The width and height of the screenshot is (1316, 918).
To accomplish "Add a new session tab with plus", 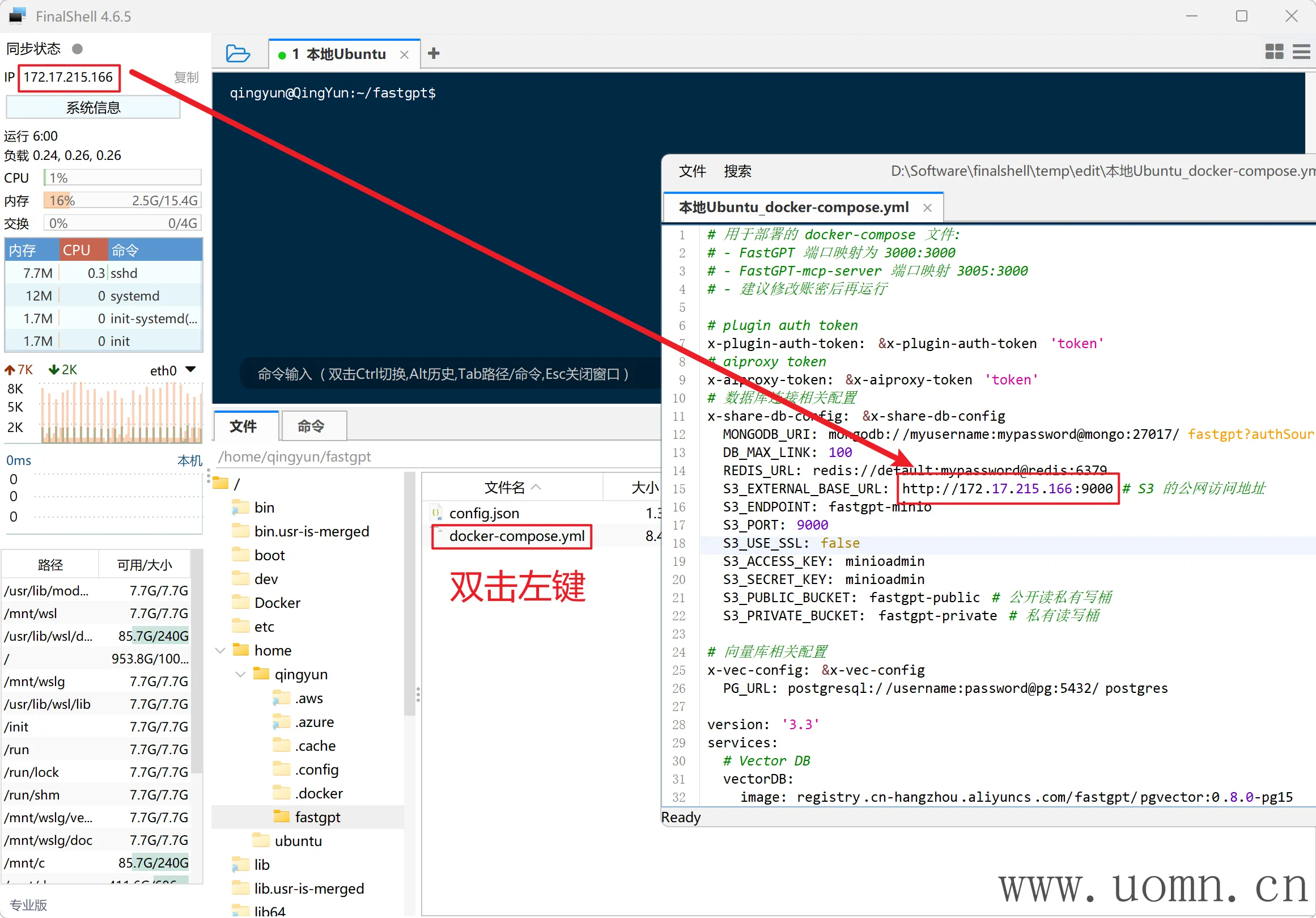I will [434, 54].
